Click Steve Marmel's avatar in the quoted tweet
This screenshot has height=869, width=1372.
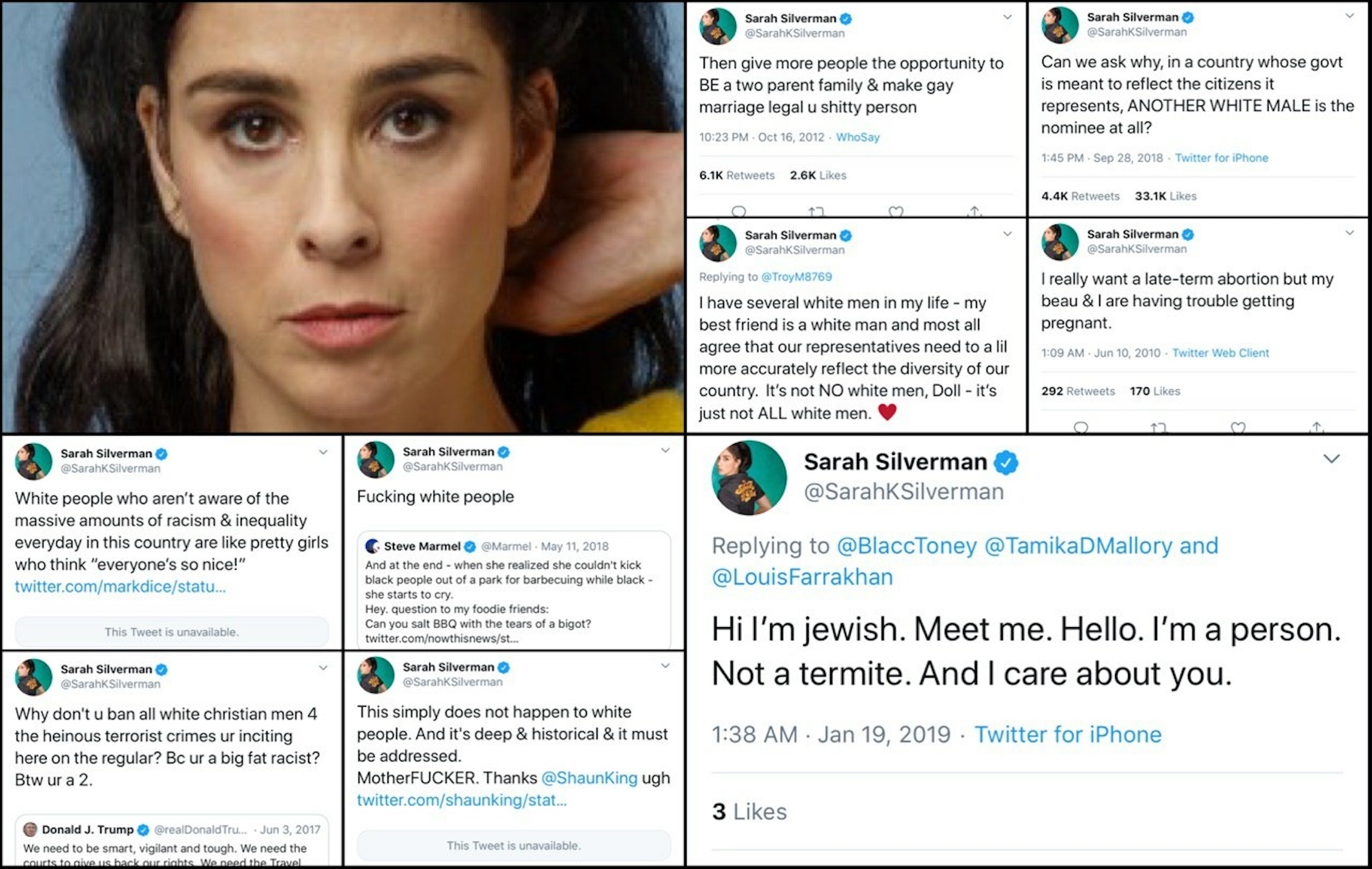tap(372, 546)
